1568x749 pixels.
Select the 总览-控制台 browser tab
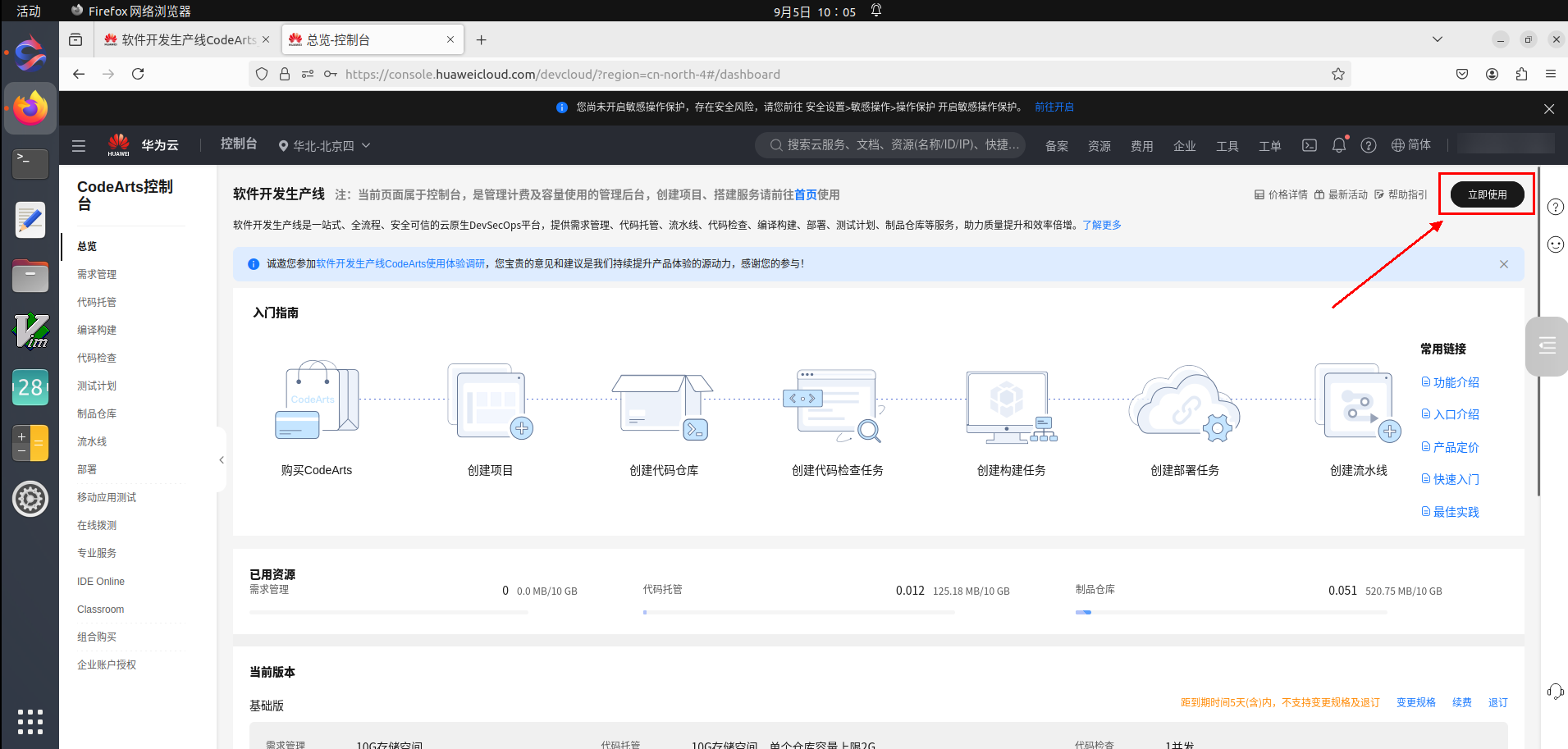click(x=373, y=39)
